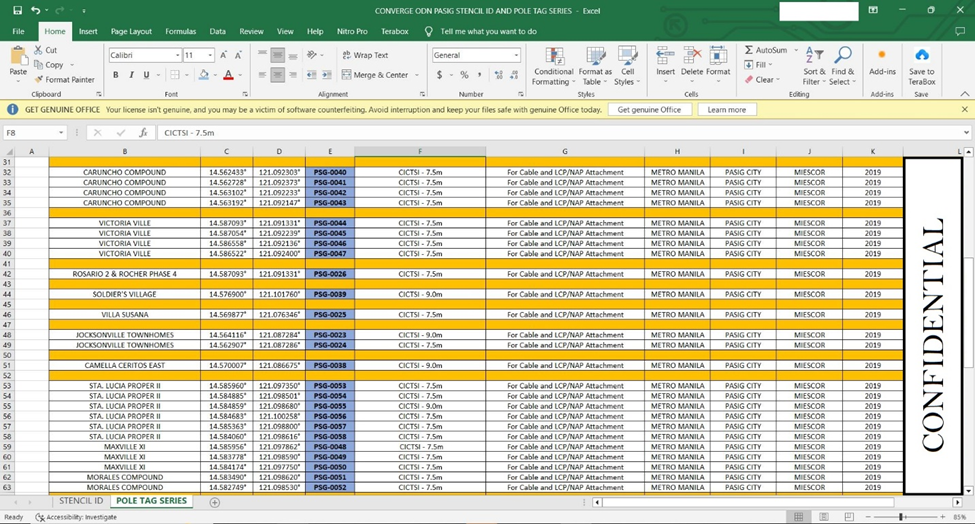Image resolution: width=975 pixels, height=524 pixels.
Task: Open the Formulas ribbon tab
Action: [180, 31]
